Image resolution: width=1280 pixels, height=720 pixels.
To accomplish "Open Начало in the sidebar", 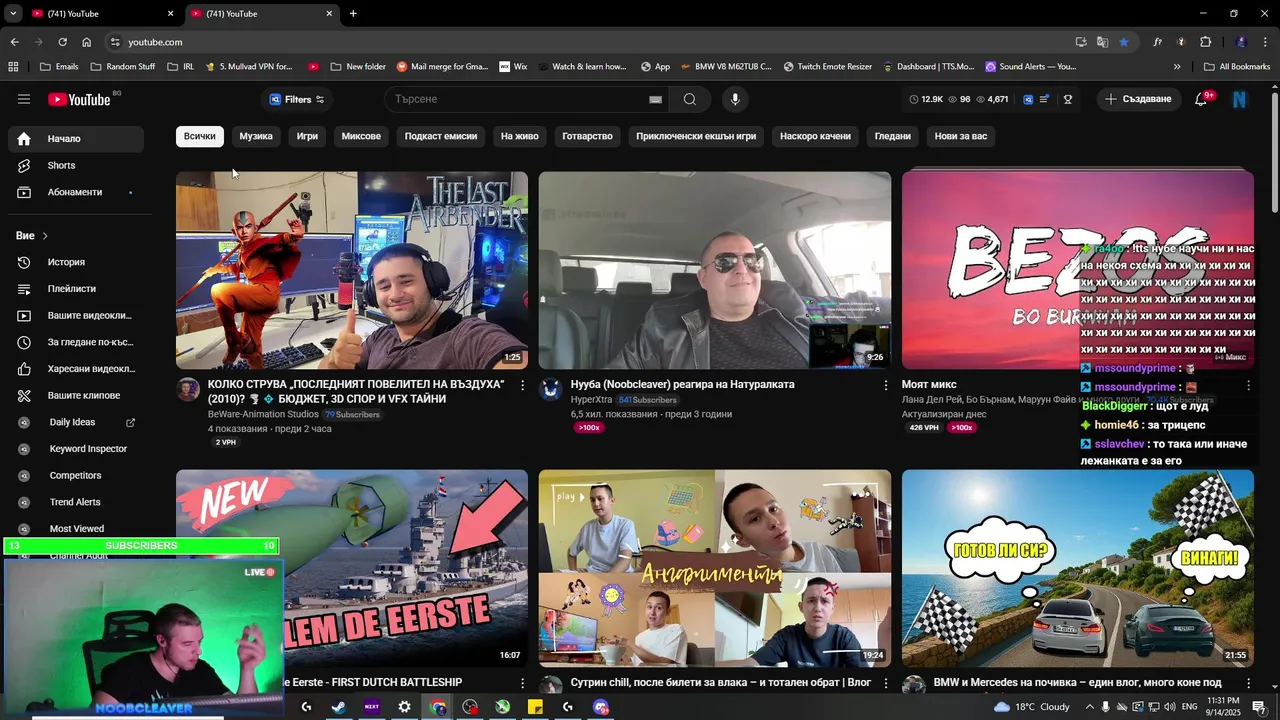I will click(76, 139).
